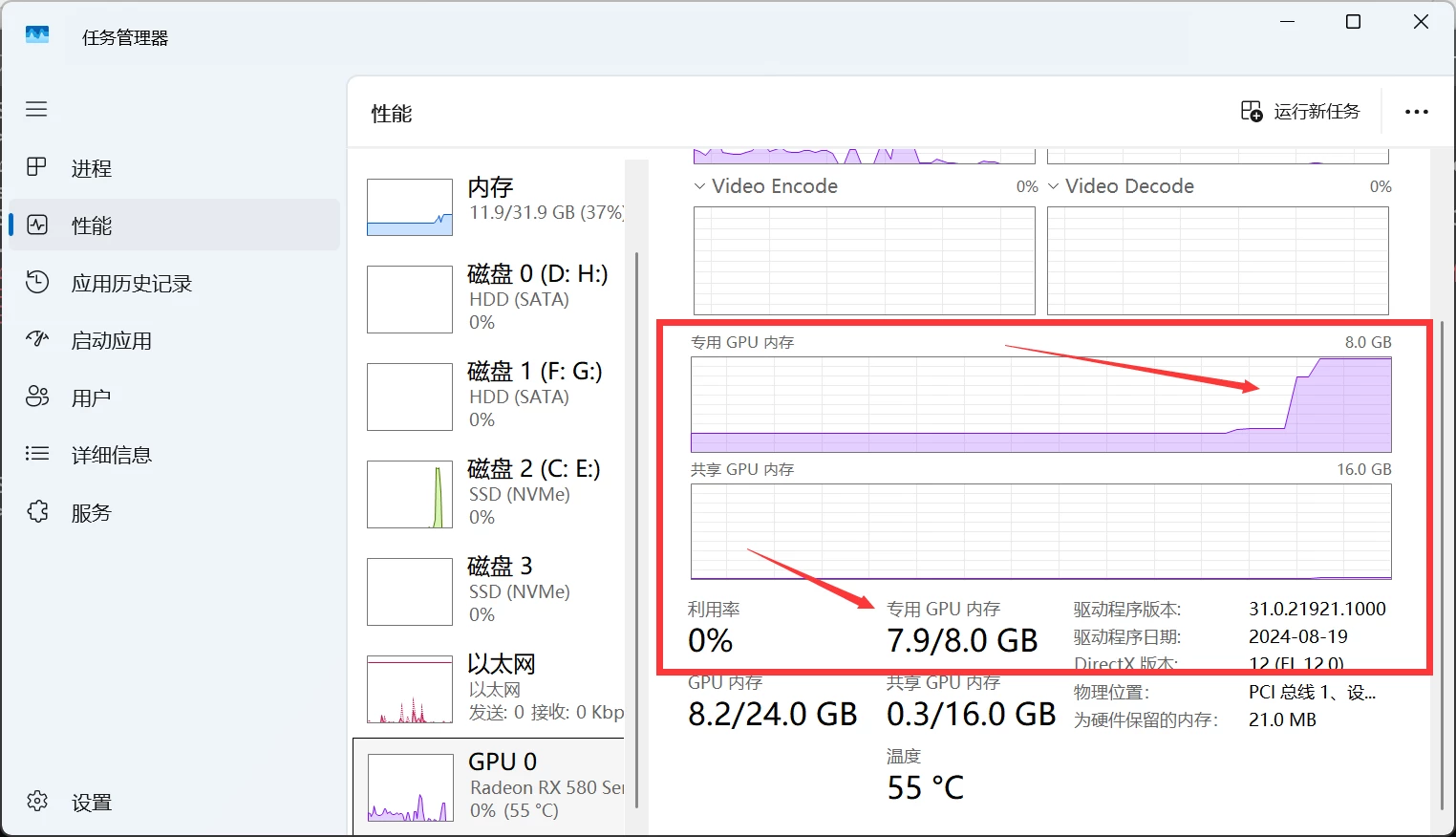This screenshot has width=1456, height=837.
Task: Click the 启动应用 (Startup apps) icon
Action: (x=36, y=339)
